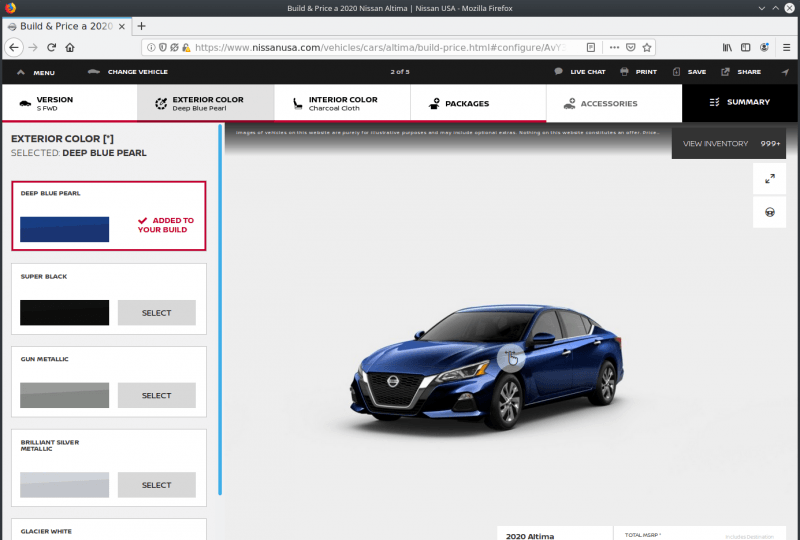Click the 2 of 5 step indicator
The width and height of the screenshot is (800, 540).
click(x=400, y=72)
